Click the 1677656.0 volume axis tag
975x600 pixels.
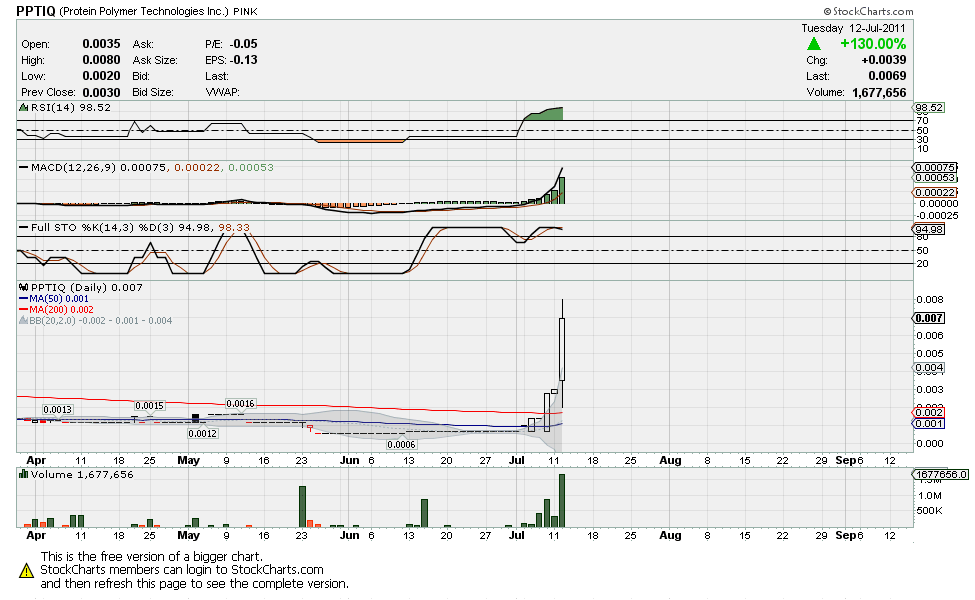940,474
